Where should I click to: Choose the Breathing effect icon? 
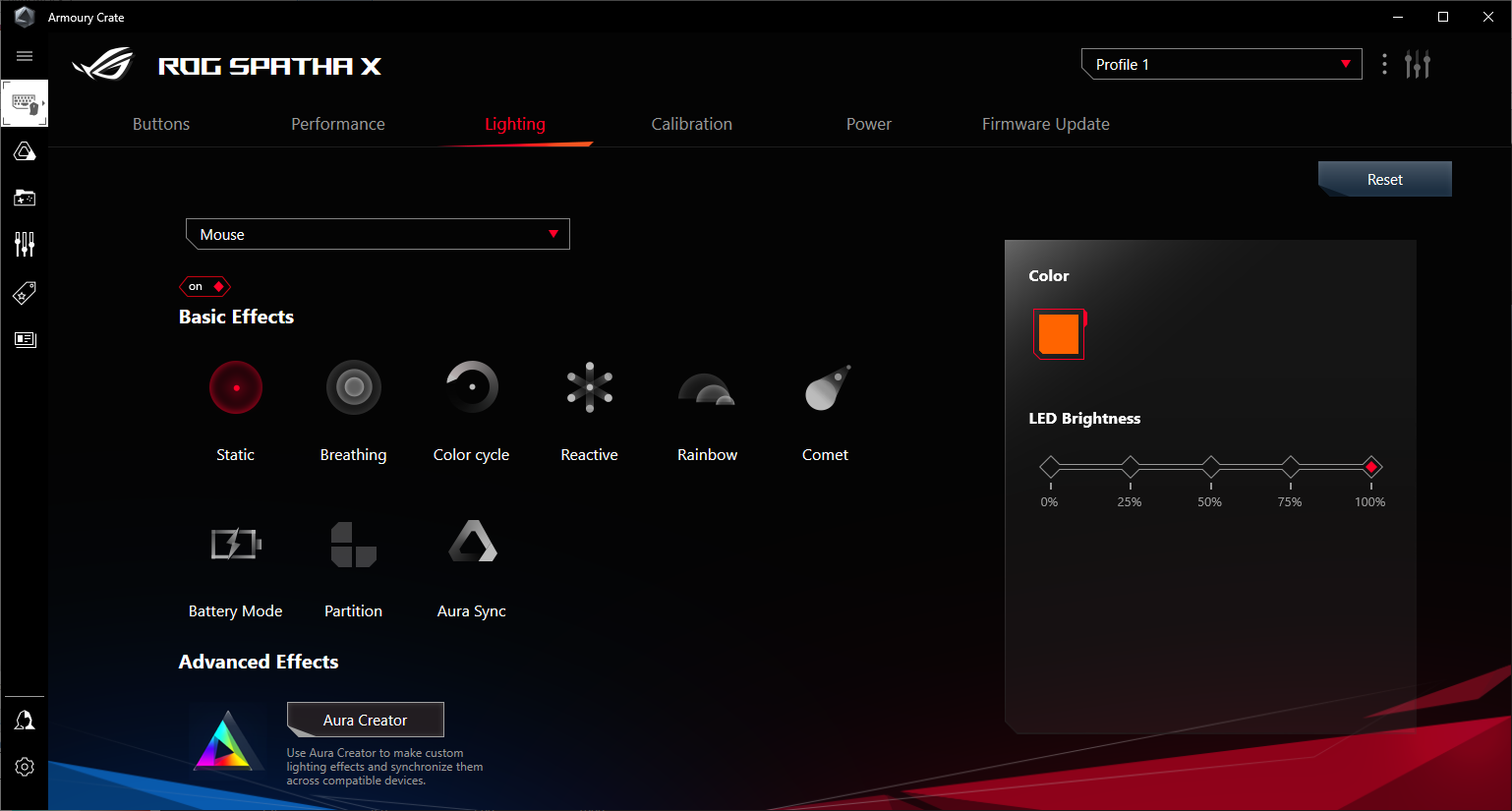coord(354,387)
